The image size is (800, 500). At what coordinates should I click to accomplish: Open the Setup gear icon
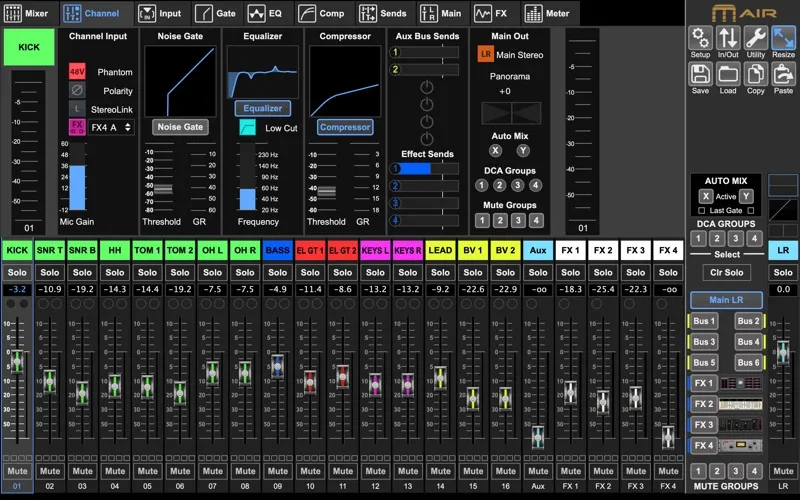click(700, 38)
